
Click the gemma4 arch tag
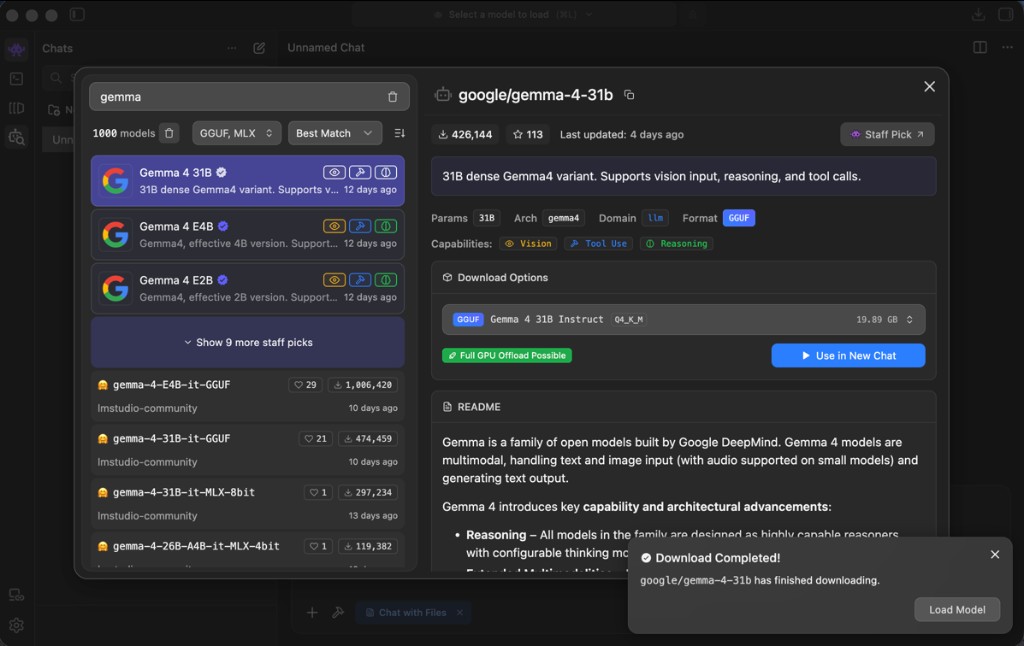(563, 218)
